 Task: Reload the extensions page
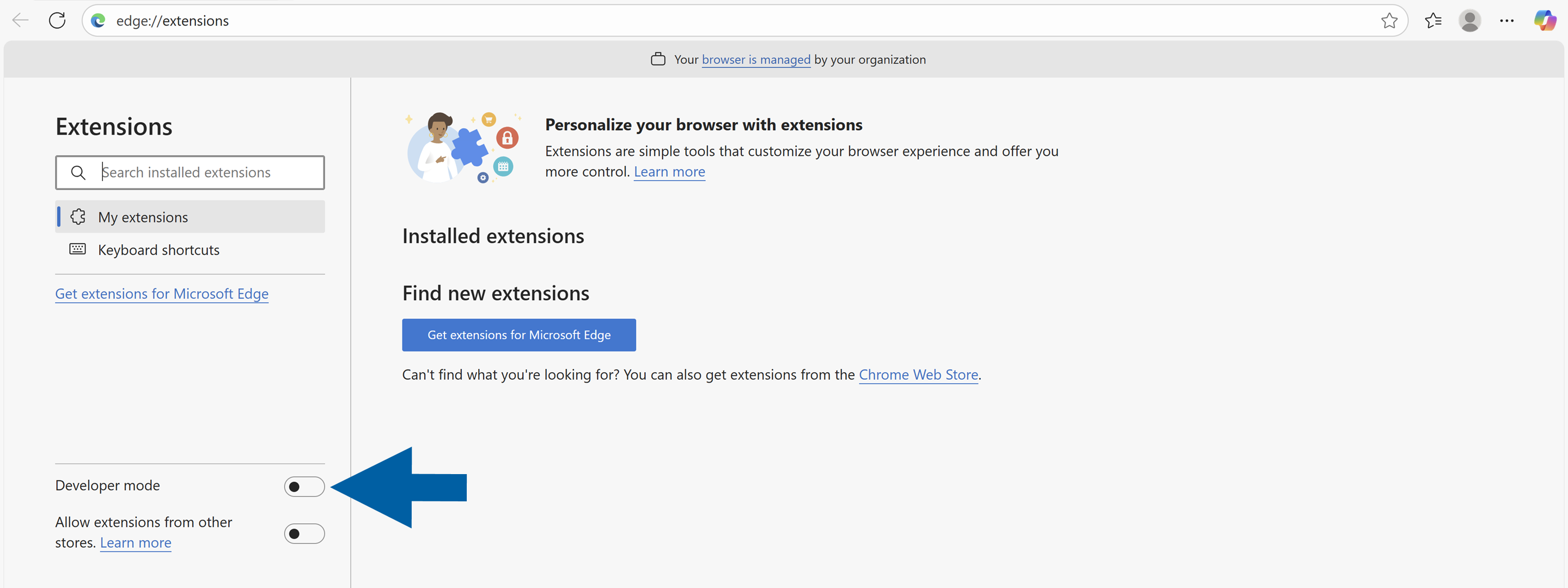tap(57, 20)
